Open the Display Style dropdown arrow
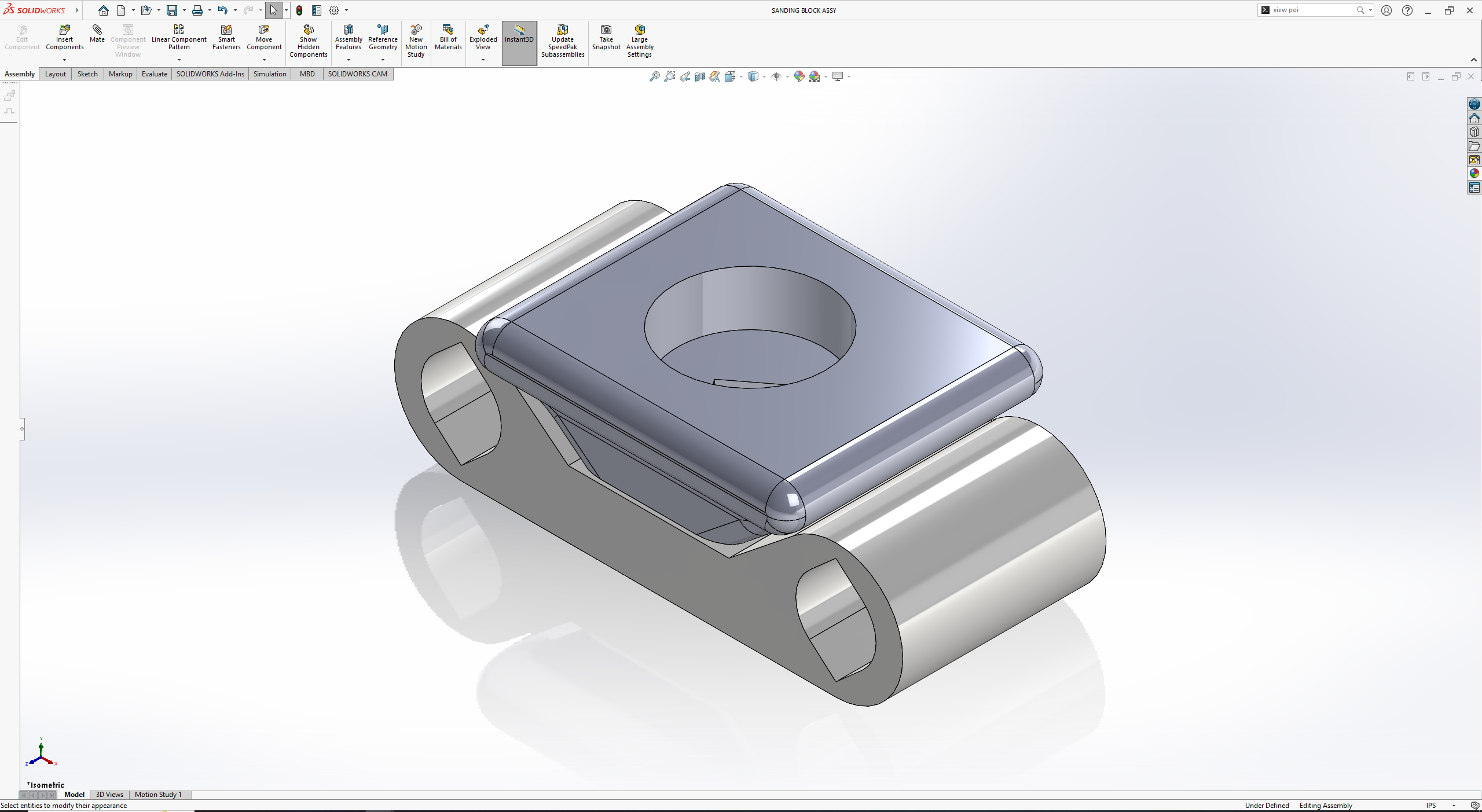The width and height of the screenshot is (1482, 812). point(764,77)
